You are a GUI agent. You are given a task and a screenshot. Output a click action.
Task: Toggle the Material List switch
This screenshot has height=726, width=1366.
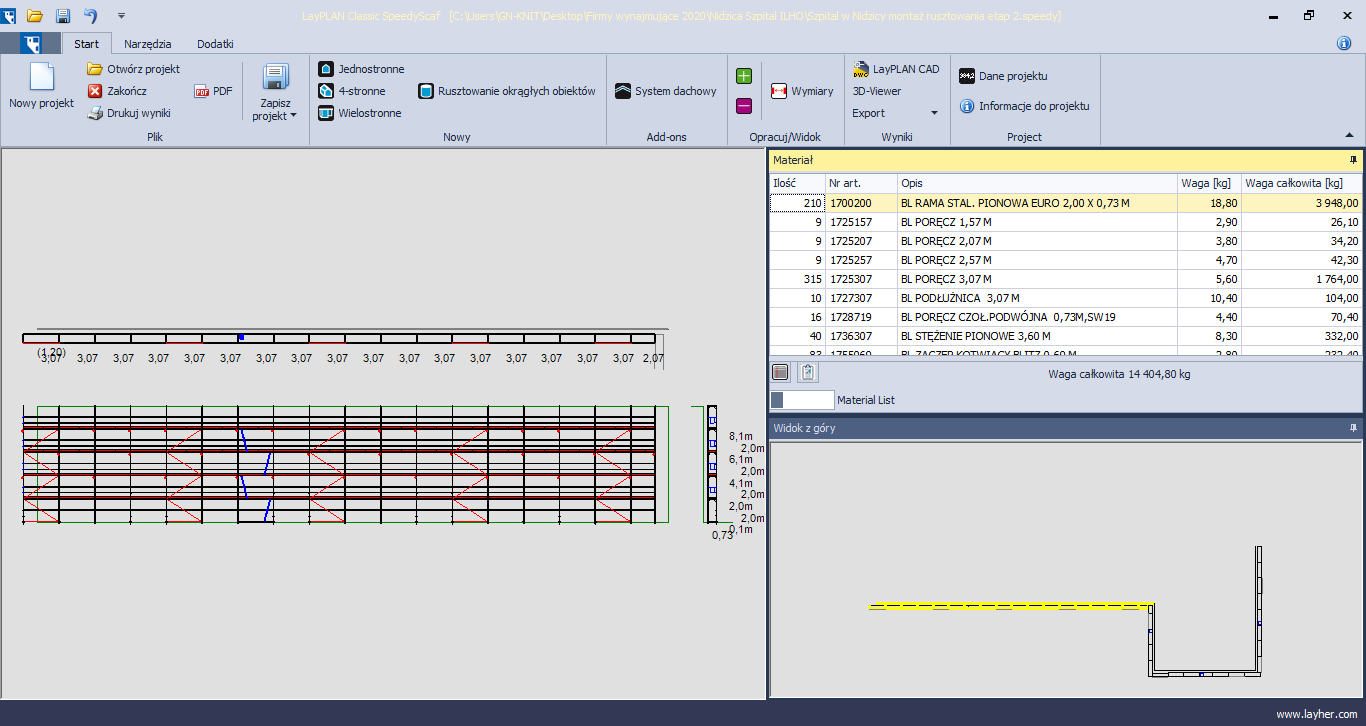[801, 400]
